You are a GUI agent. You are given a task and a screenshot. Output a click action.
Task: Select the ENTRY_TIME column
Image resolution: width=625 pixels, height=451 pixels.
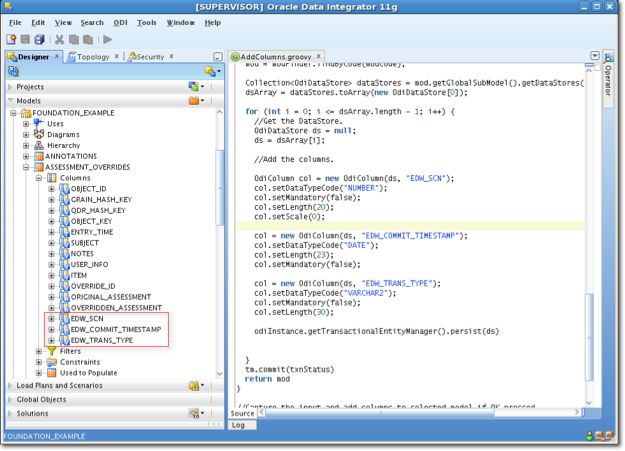point(92,232)
